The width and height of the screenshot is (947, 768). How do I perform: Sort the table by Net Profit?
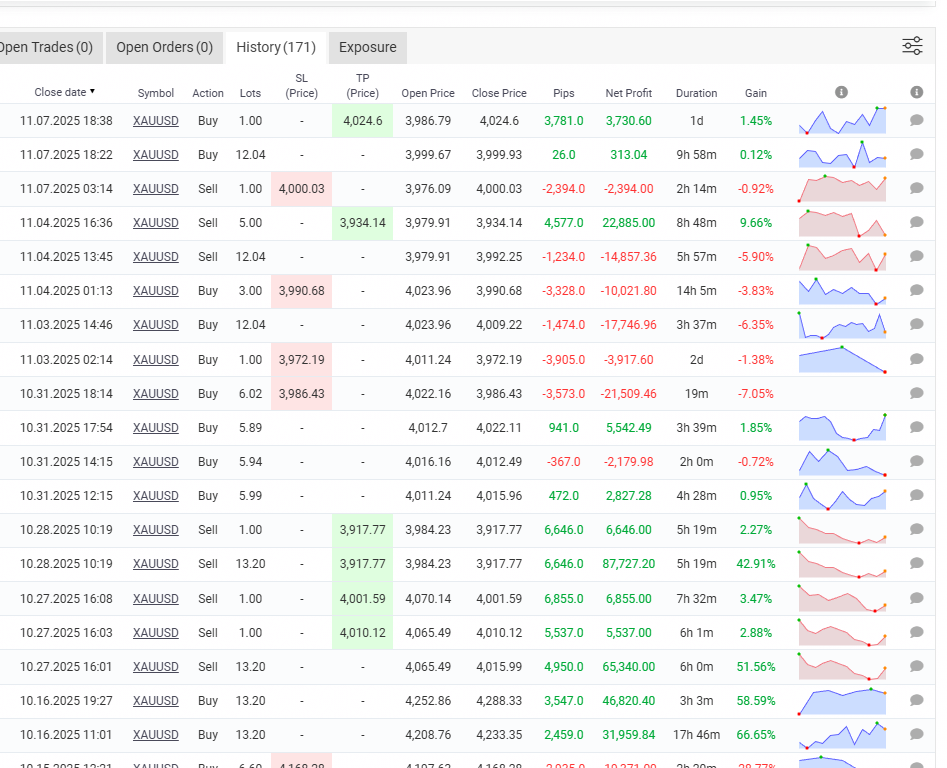628,93
